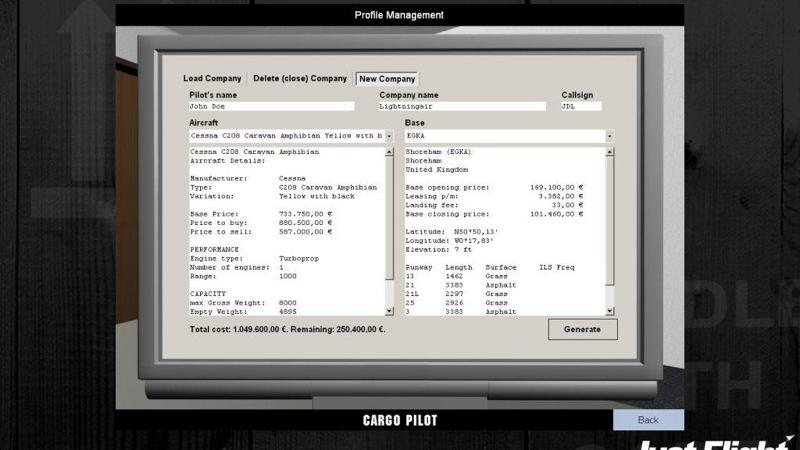
Task: Click the 'Manufacturer:' Cessna line
Action: [x=247, y=179]
